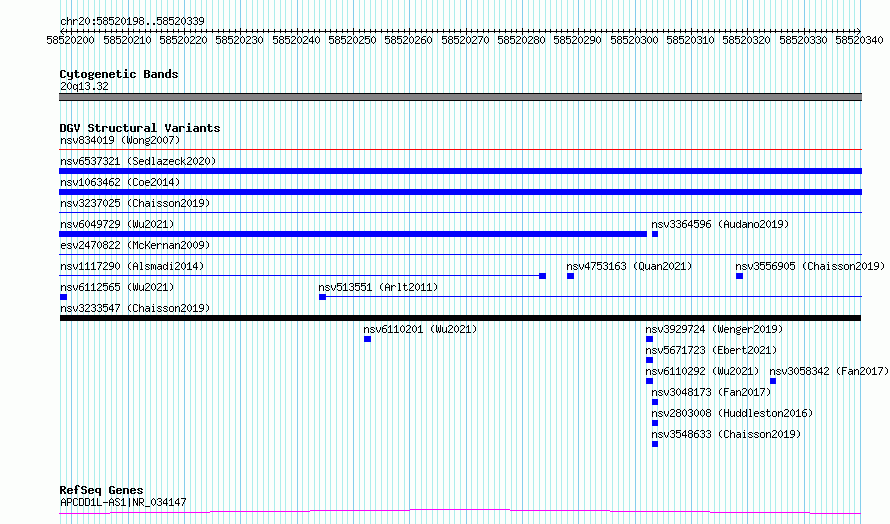The width and height of the screenshot is (890, 524).
Task: Click the DGV Structural Variants track title
Action: pyautogui.click(x=140, y=128)
